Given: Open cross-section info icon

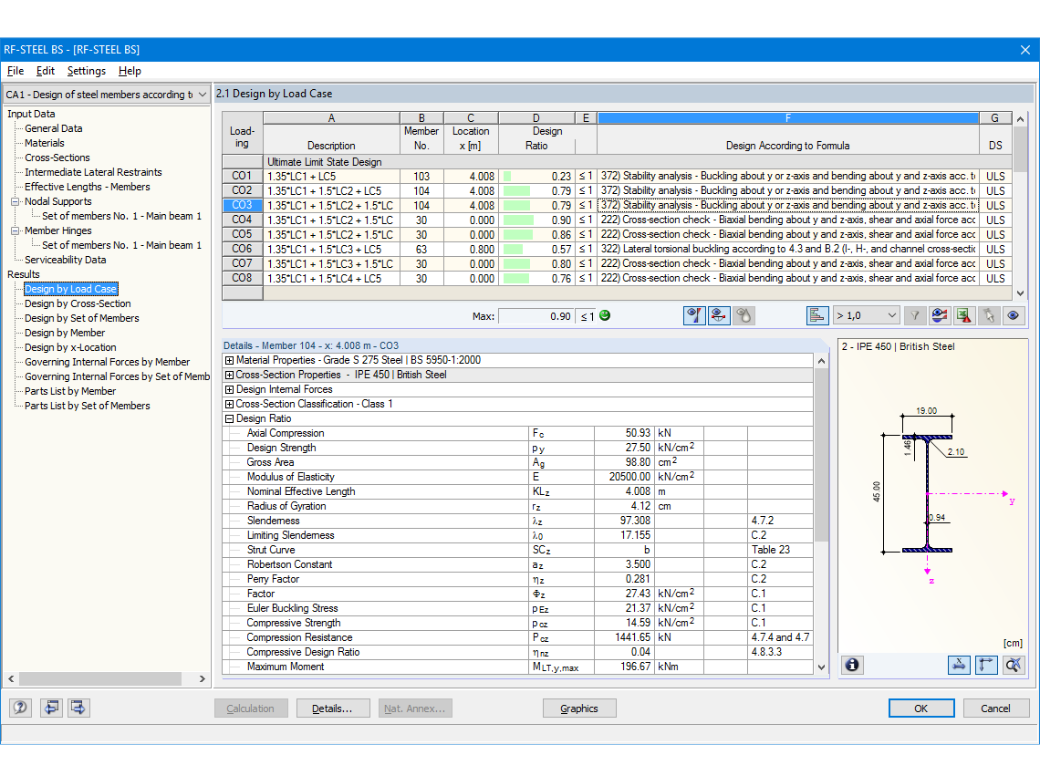Looking at the screenshot, I should 852,665.
